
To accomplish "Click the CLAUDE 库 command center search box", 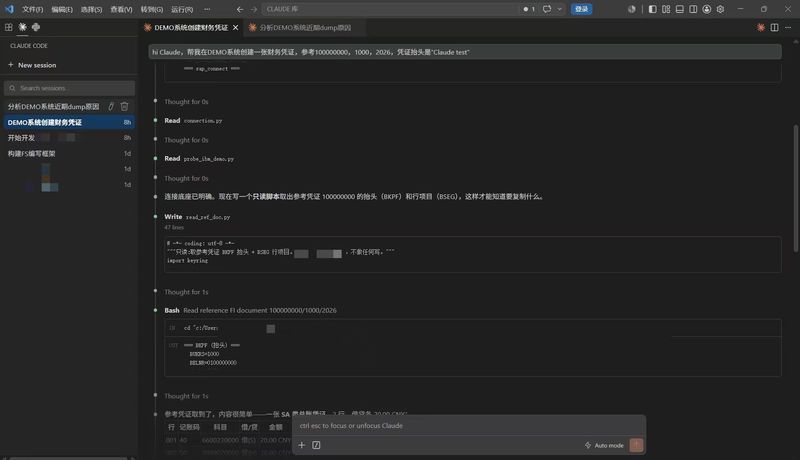I will point(390,9).
